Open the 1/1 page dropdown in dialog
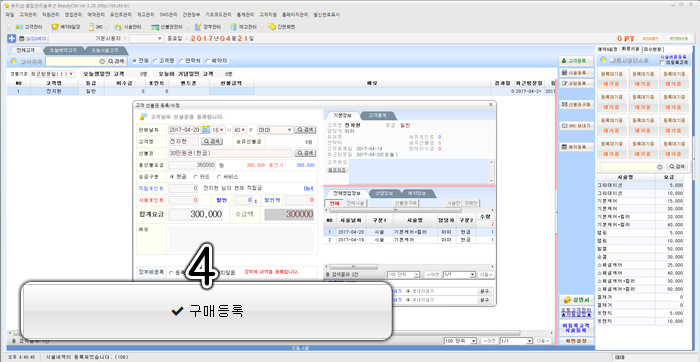The height and width of the screenshot is (362, 700). pyautogui.click(x=459, y=275)
